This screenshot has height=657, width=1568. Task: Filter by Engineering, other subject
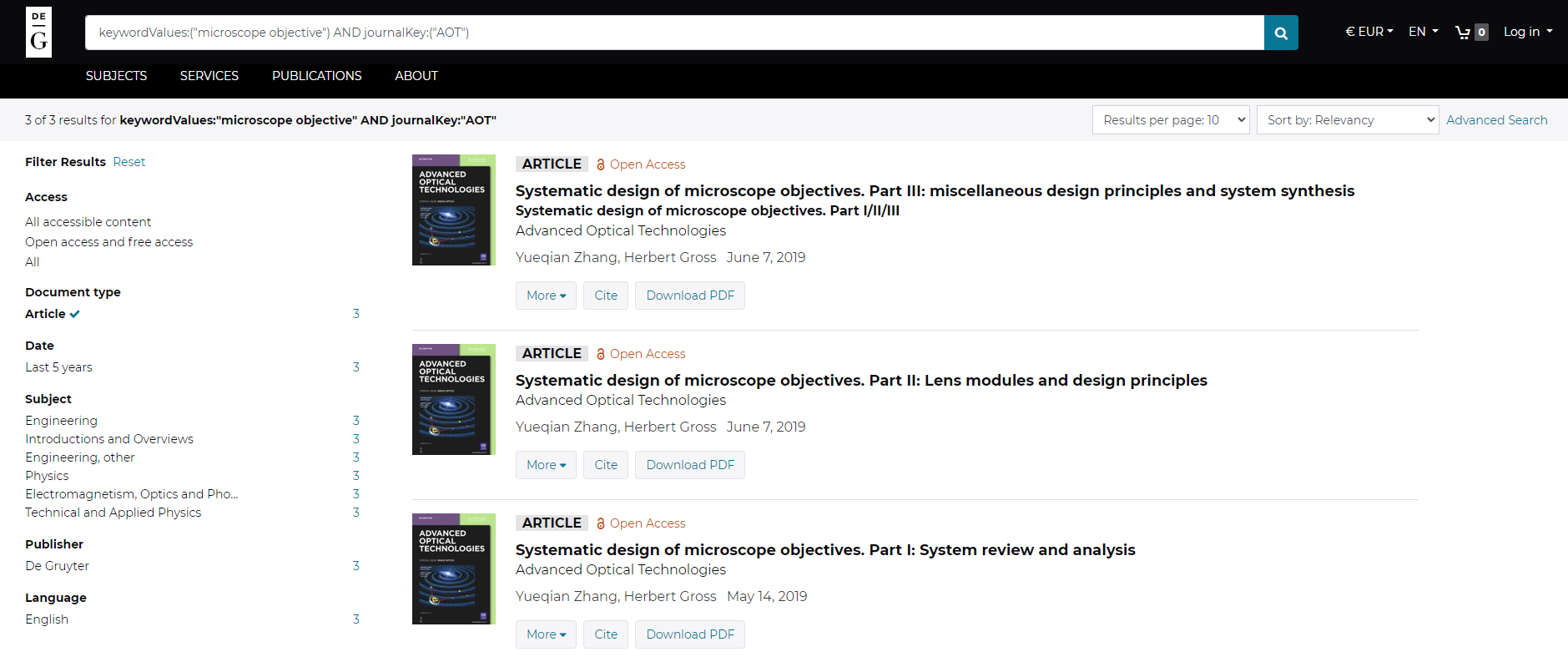pyautogui.click(x=80, y=457)
